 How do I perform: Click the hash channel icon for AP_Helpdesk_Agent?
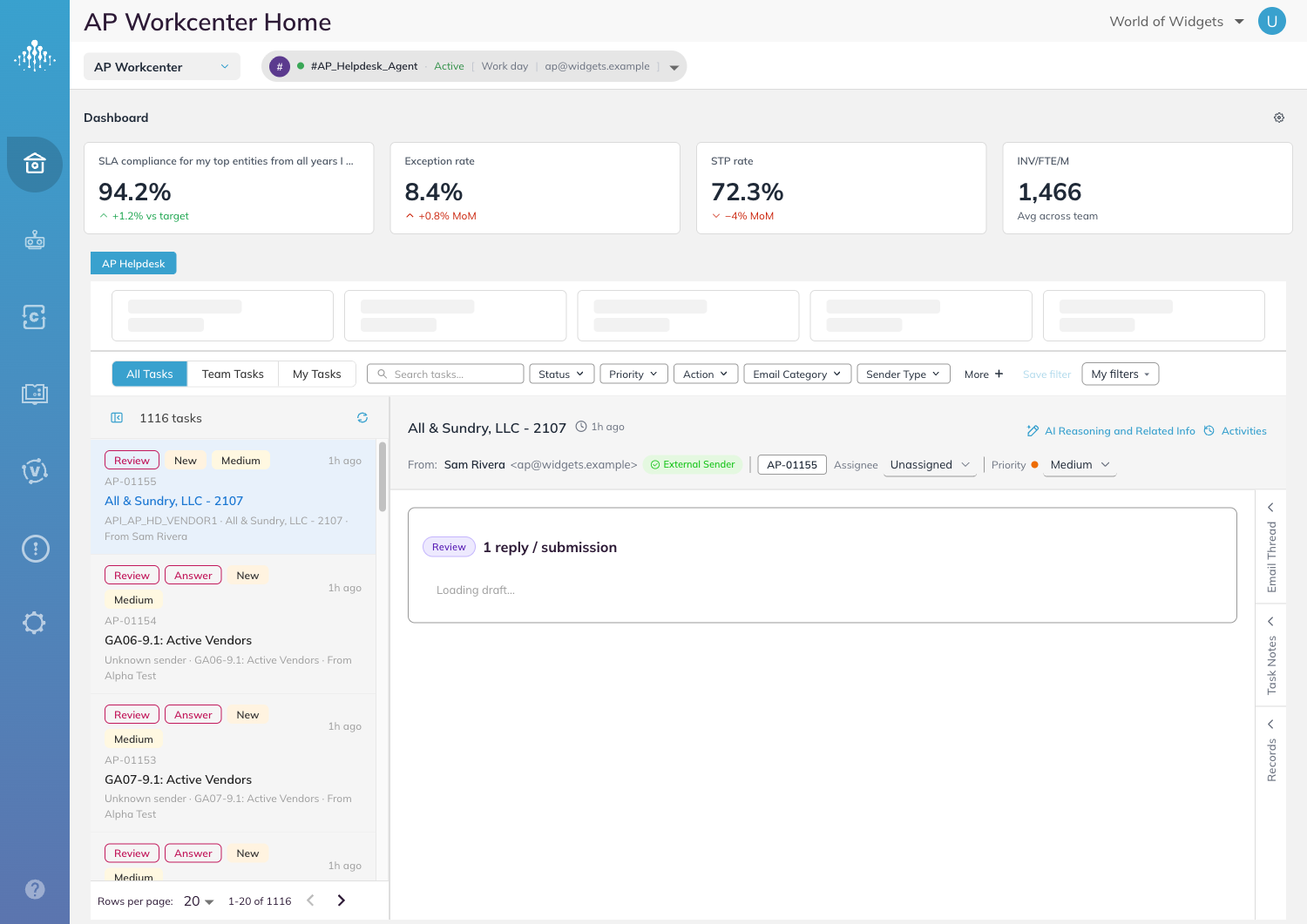pos(279,66)
